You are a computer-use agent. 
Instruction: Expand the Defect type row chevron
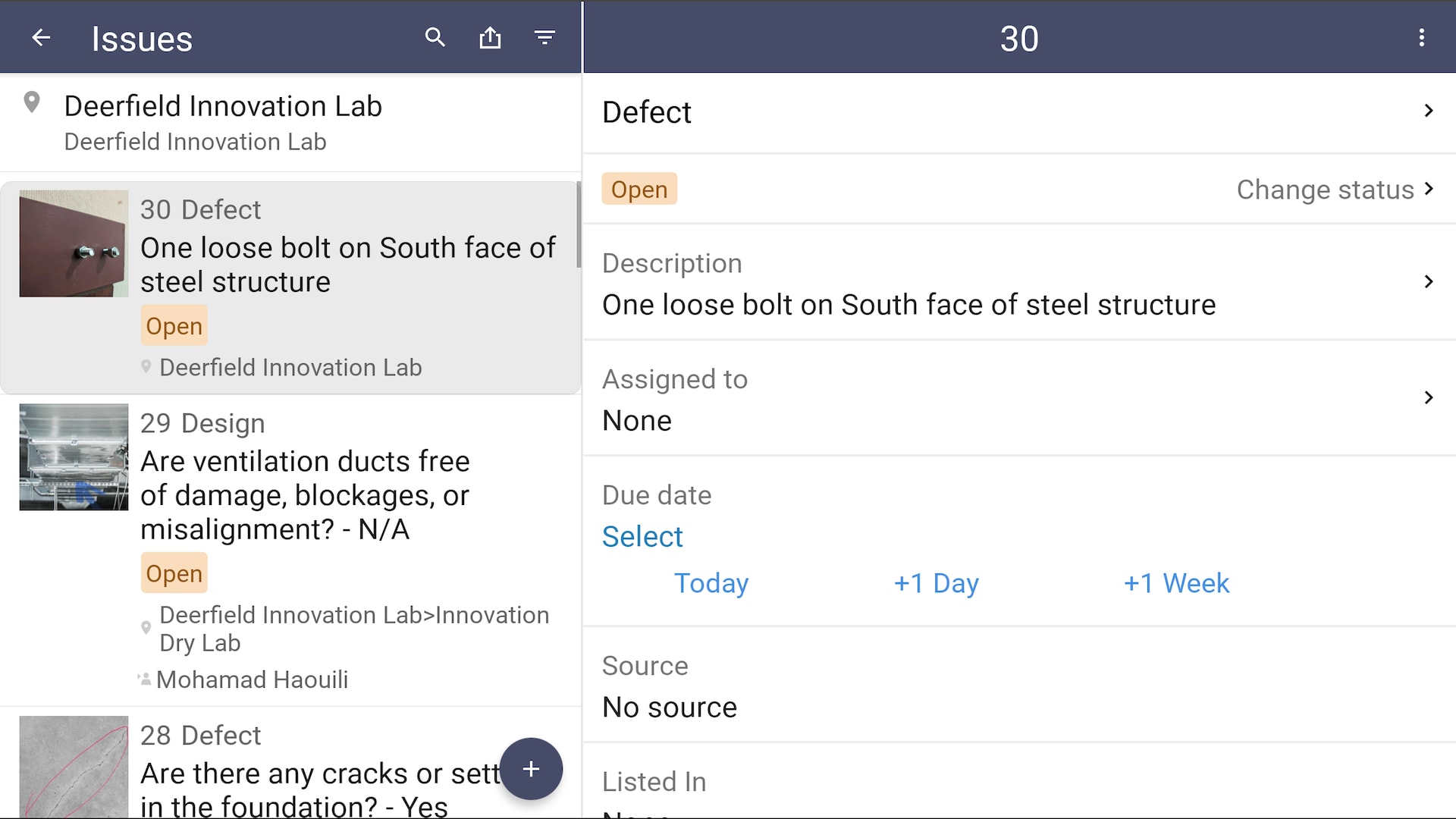pos(1428,111)
